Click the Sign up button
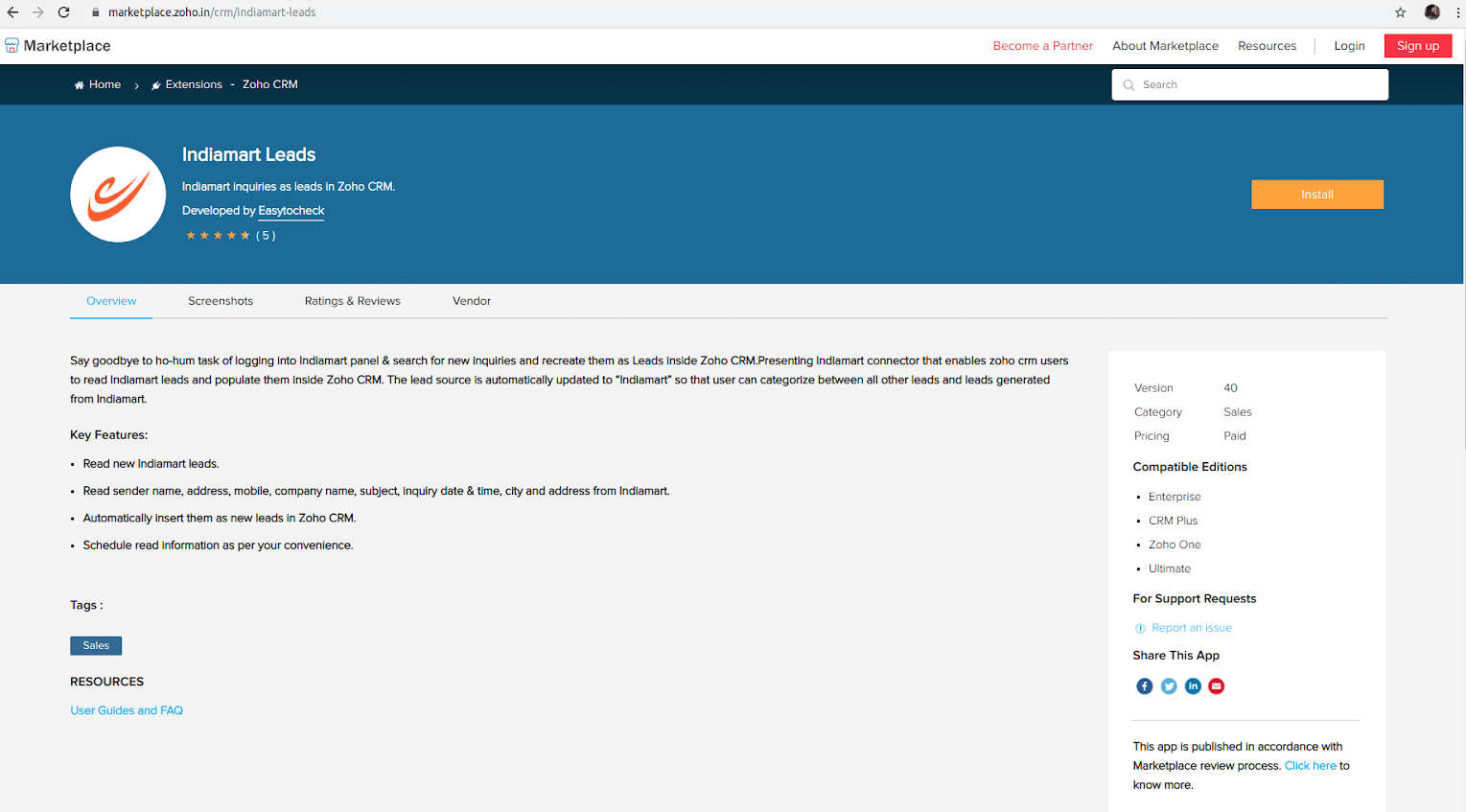 [1418, 46]
